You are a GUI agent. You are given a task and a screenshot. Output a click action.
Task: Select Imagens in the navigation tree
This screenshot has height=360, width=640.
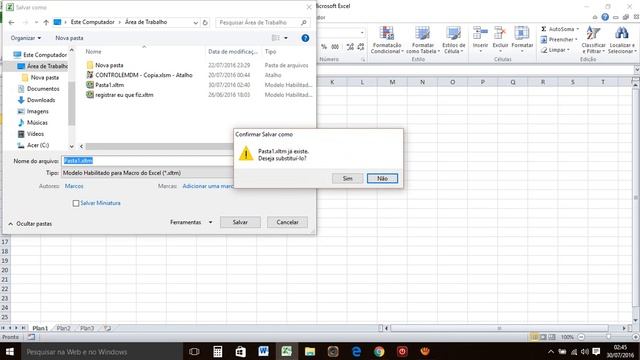click(x=33, y=111)
